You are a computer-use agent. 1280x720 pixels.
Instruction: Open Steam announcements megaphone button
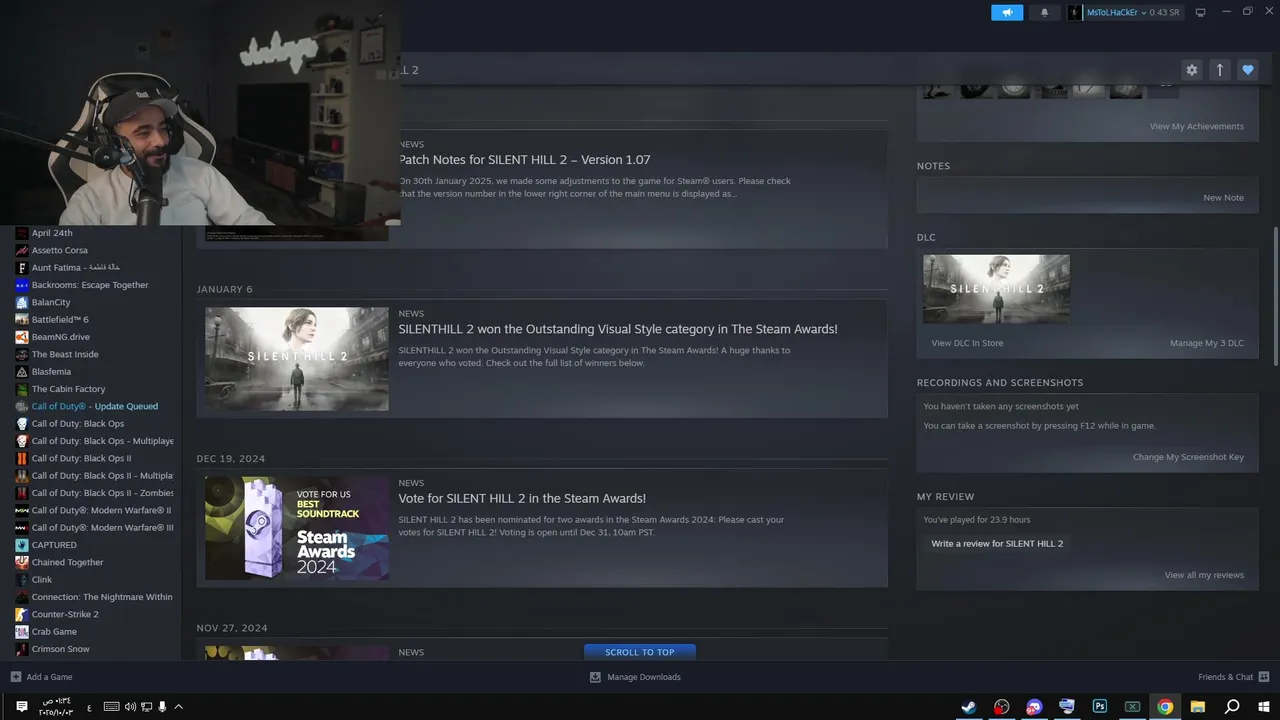(x=1007, y=12)
